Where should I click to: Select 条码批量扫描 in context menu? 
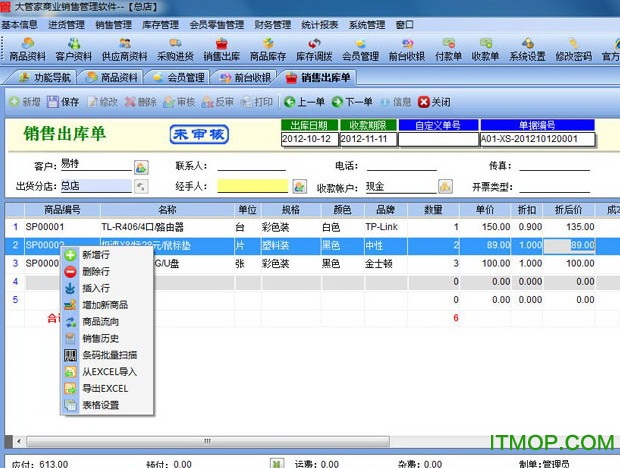click(x=107, y=355)
